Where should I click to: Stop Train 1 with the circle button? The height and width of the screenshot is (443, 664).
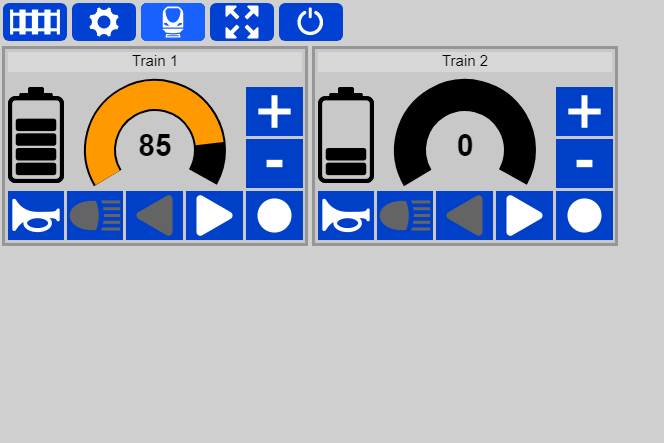(x=274, y=216)
